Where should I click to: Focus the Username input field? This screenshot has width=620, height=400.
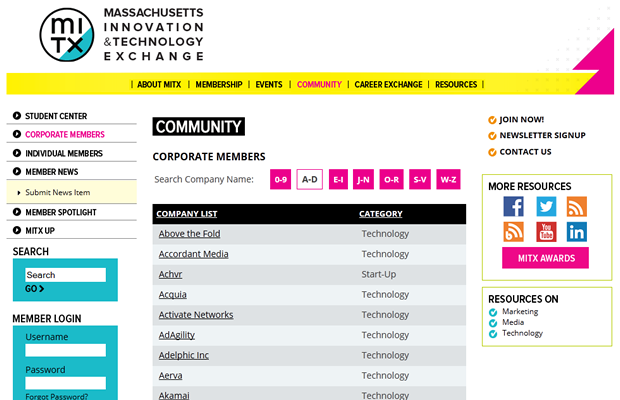pyautogui.click(x=66, y=350)
